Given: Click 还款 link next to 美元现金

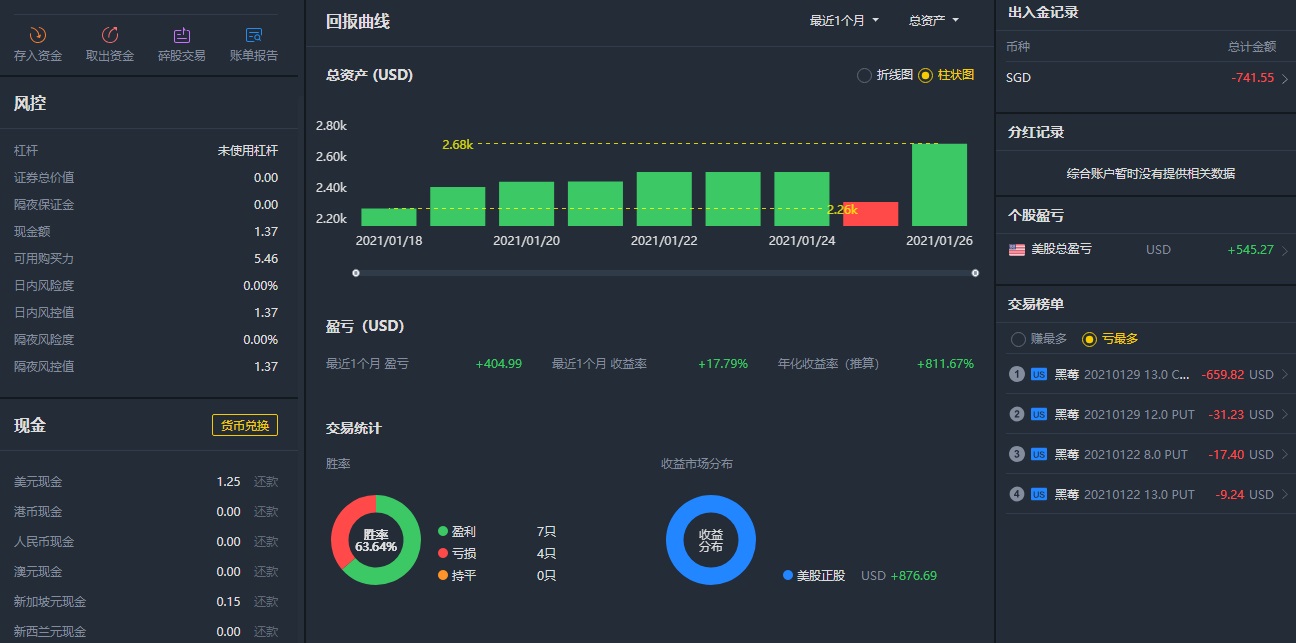Looking at the screenshot, I should coord(265,482).
